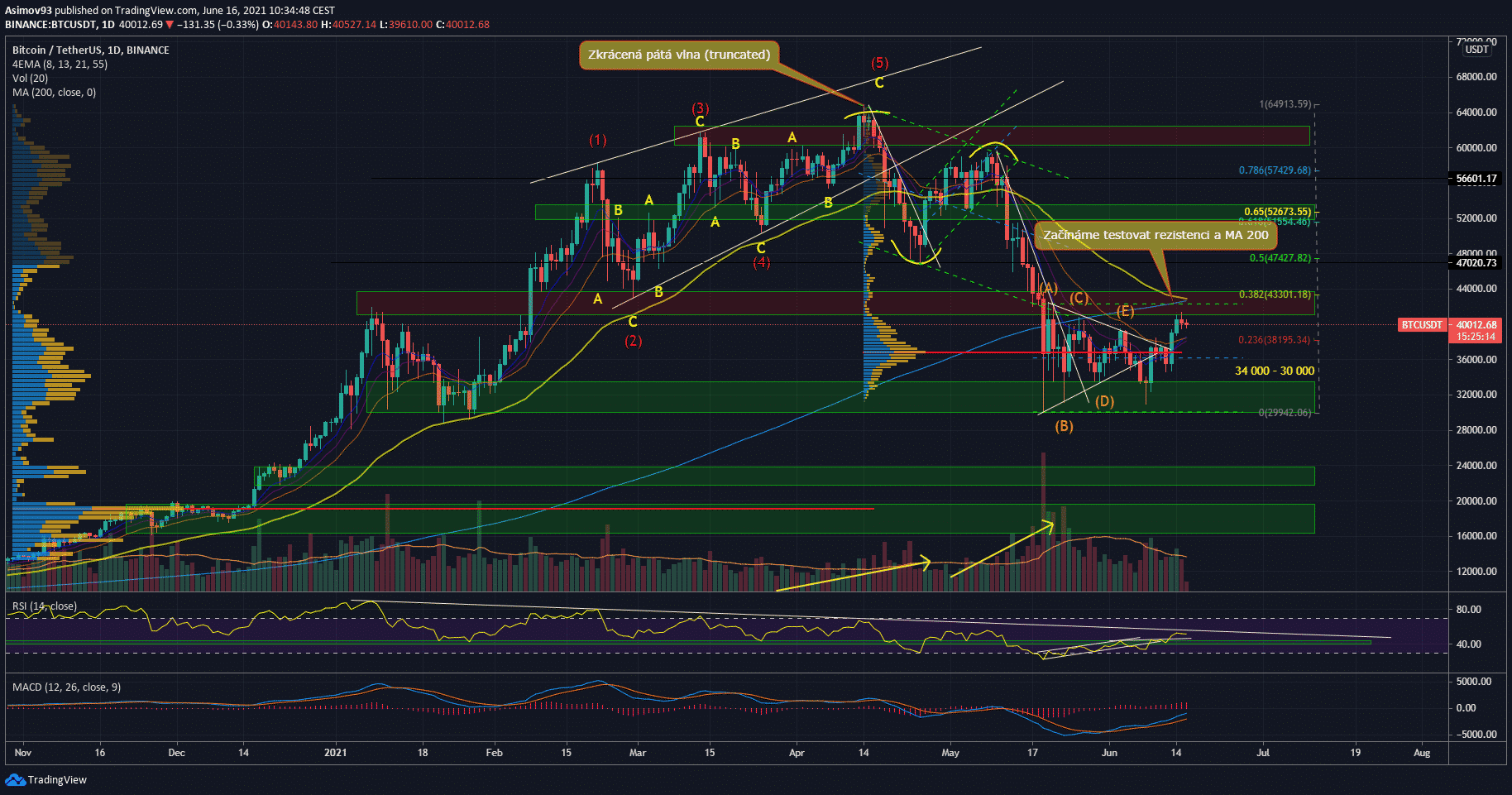Click the yellow arrow over April volume bars

click(853, 576)
